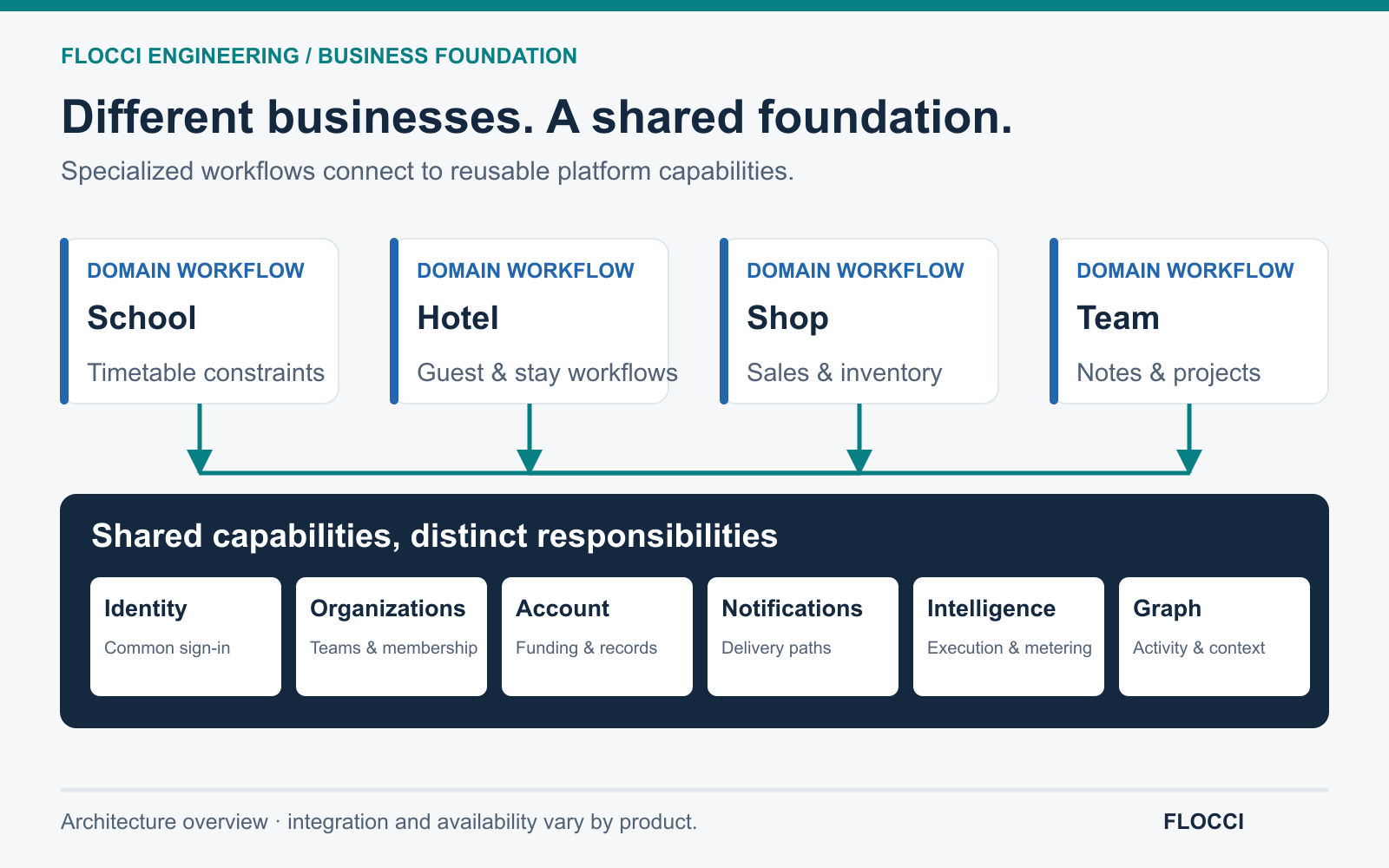
Task: Open the Shop domain workflow card
Action: point(859,321)
